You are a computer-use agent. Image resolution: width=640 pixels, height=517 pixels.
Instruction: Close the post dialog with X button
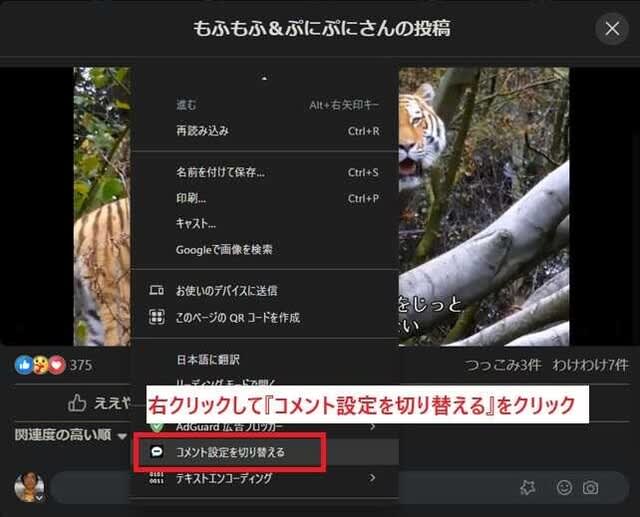612,28
